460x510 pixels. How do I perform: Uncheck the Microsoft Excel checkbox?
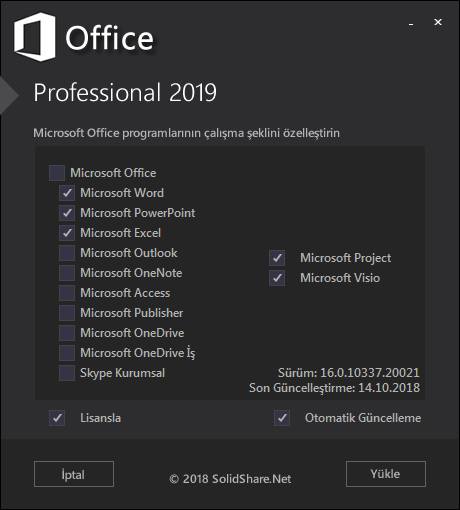pyautogui.click(x=67, y=233)
